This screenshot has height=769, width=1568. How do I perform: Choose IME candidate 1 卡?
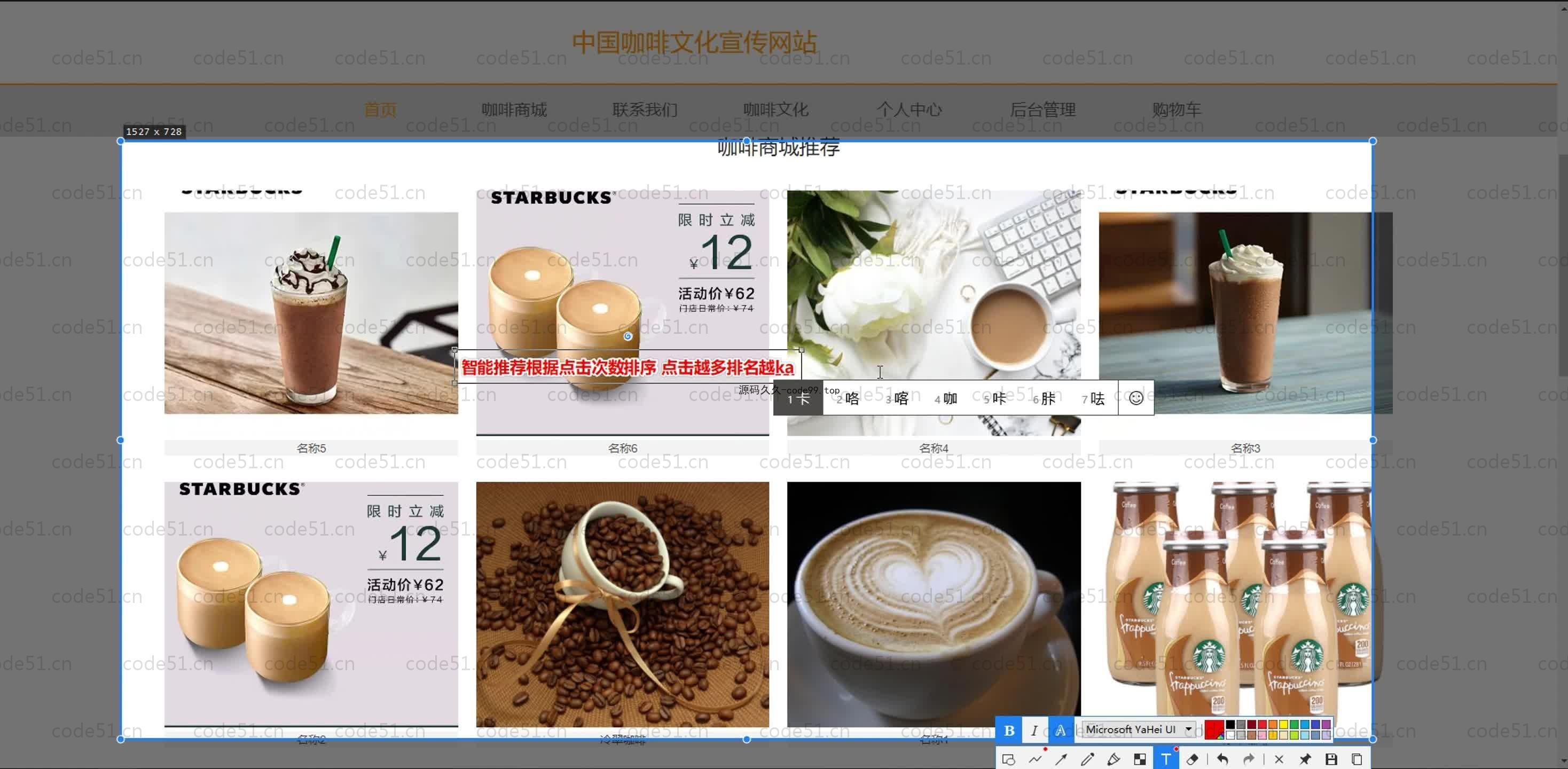pyautogui.click(x=798, y=399)
